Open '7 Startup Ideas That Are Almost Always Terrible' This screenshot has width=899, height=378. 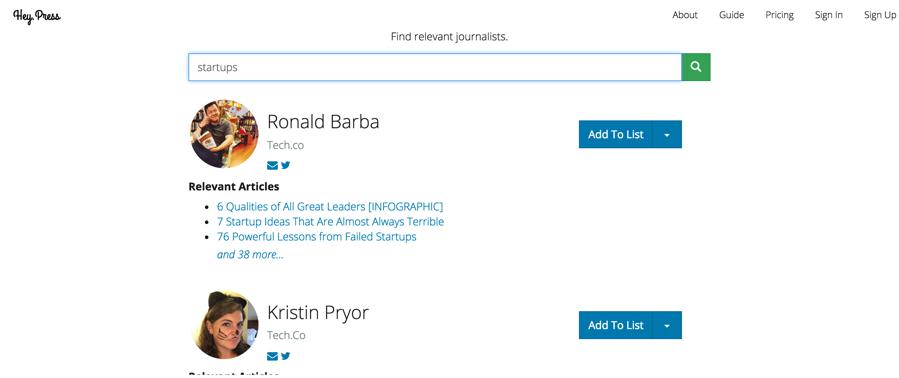click(330, 221)
